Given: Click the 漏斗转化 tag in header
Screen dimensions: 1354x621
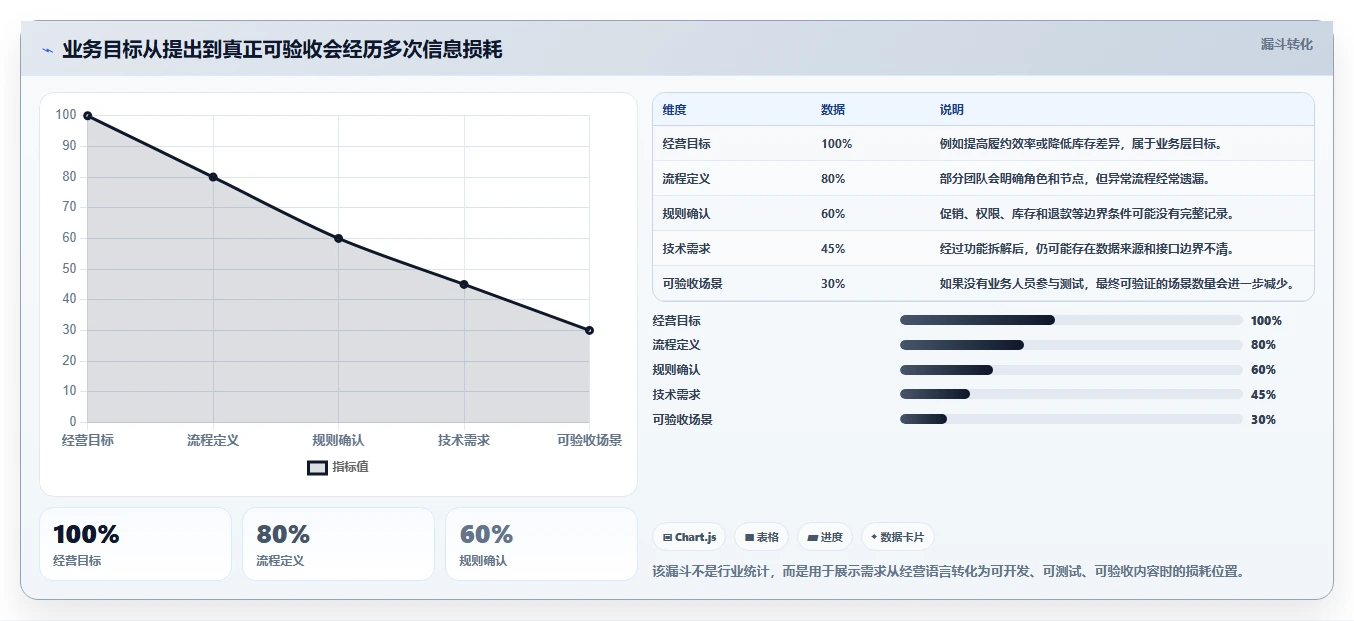Looking at the screenshot, I should 1286,44.
